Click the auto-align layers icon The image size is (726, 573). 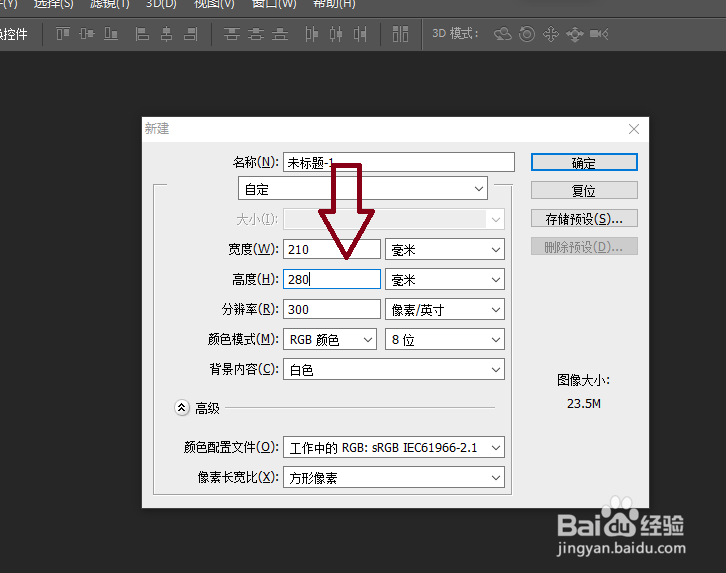(x=401, y=34)
